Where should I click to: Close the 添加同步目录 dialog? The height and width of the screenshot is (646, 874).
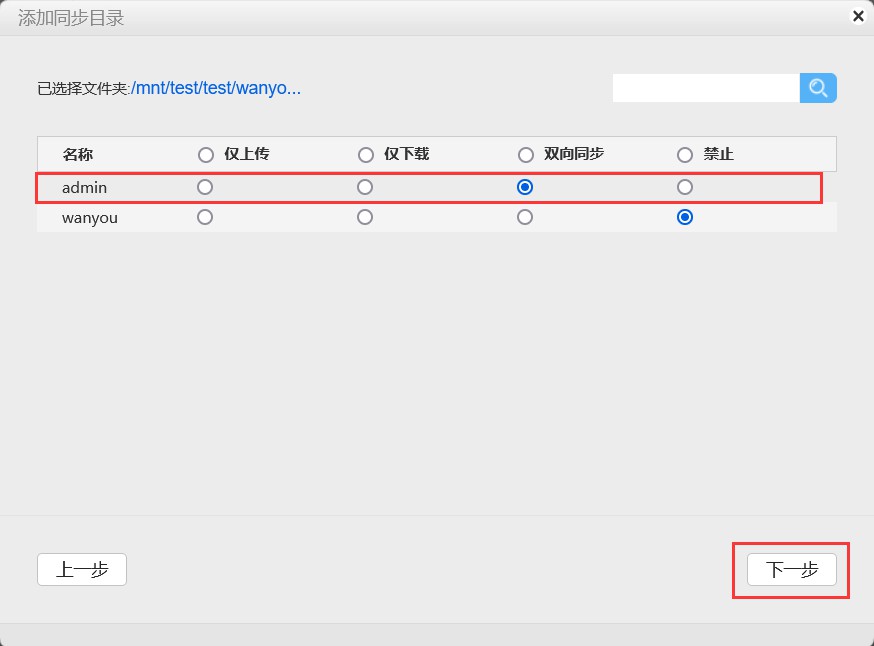[x=857, y=16]
